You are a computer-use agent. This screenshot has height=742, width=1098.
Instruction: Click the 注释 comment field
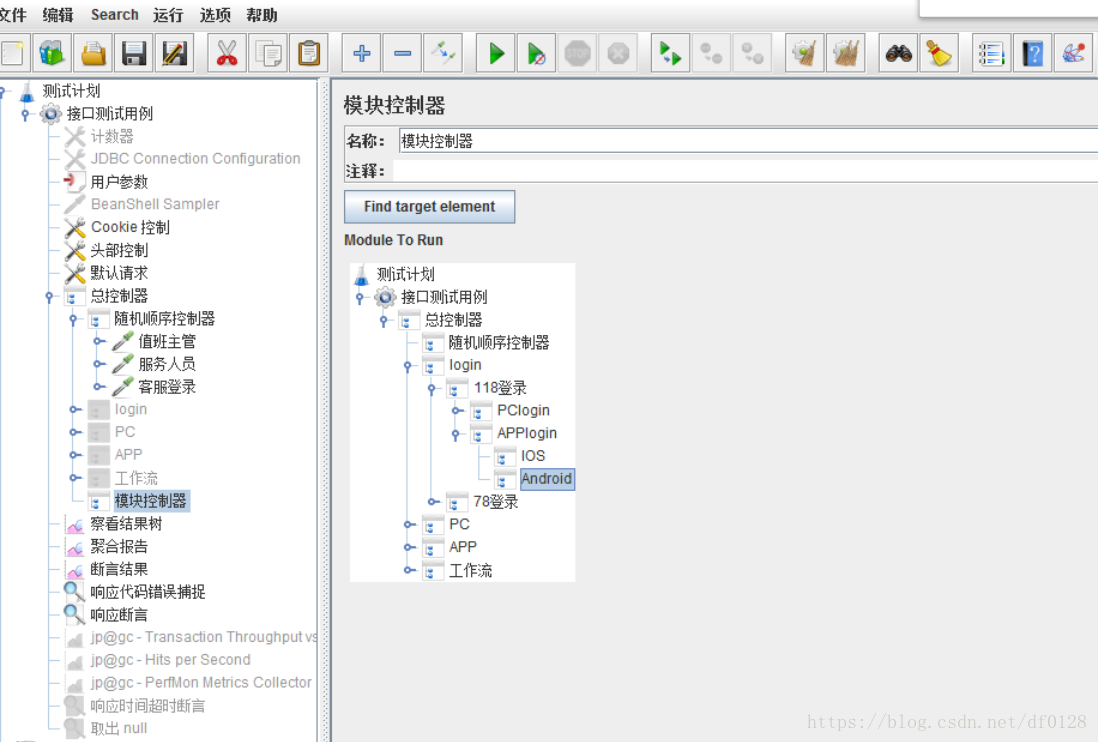click(745, 171)
